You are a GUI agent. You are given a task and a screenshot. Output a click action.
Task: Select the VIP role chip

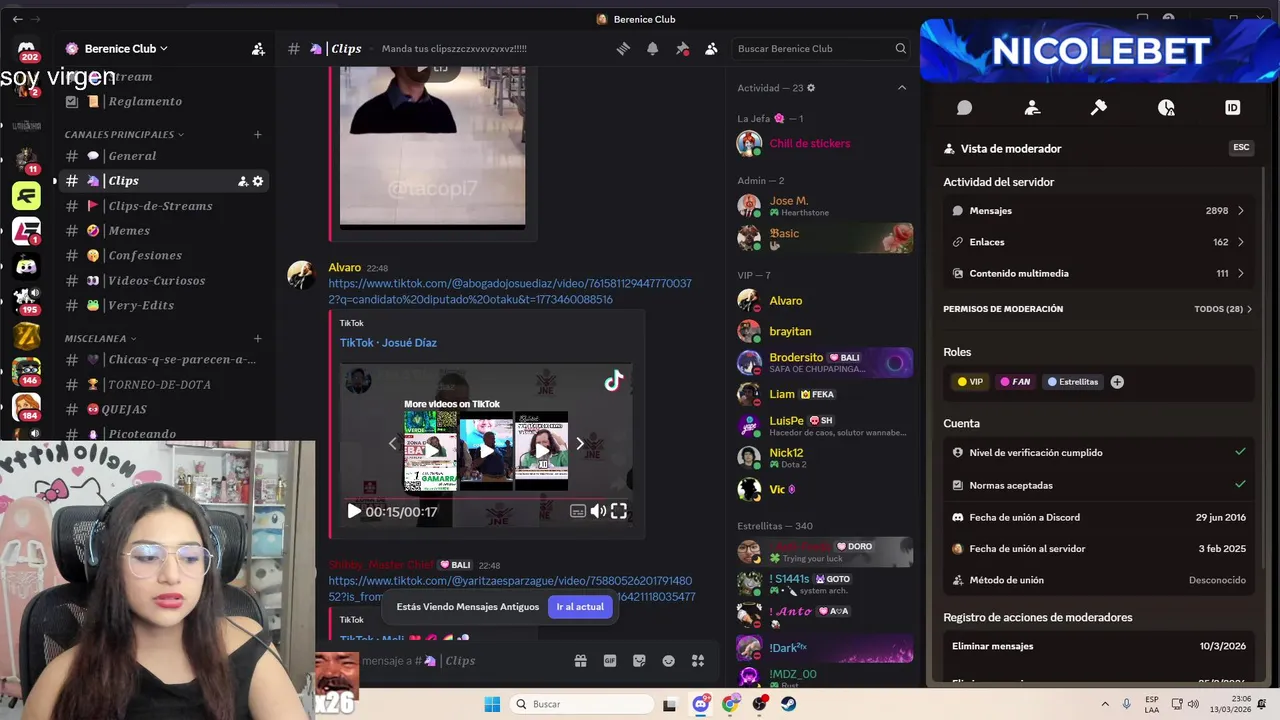tap(970, 382)
